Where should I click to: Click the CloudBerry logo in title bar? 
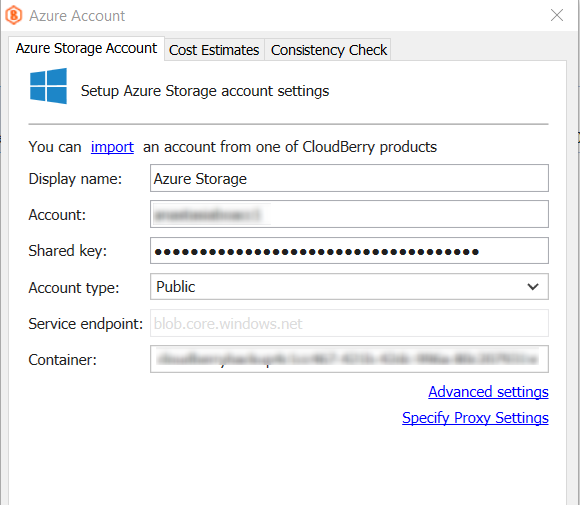[x=14, y=16]
